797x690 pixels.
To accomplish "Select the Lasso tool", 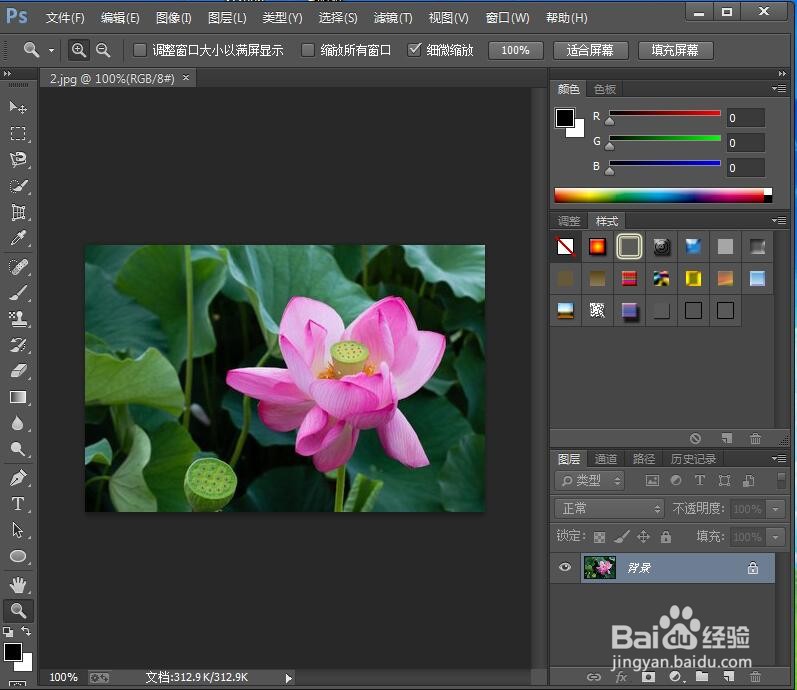I will click(x=18, y=159).
